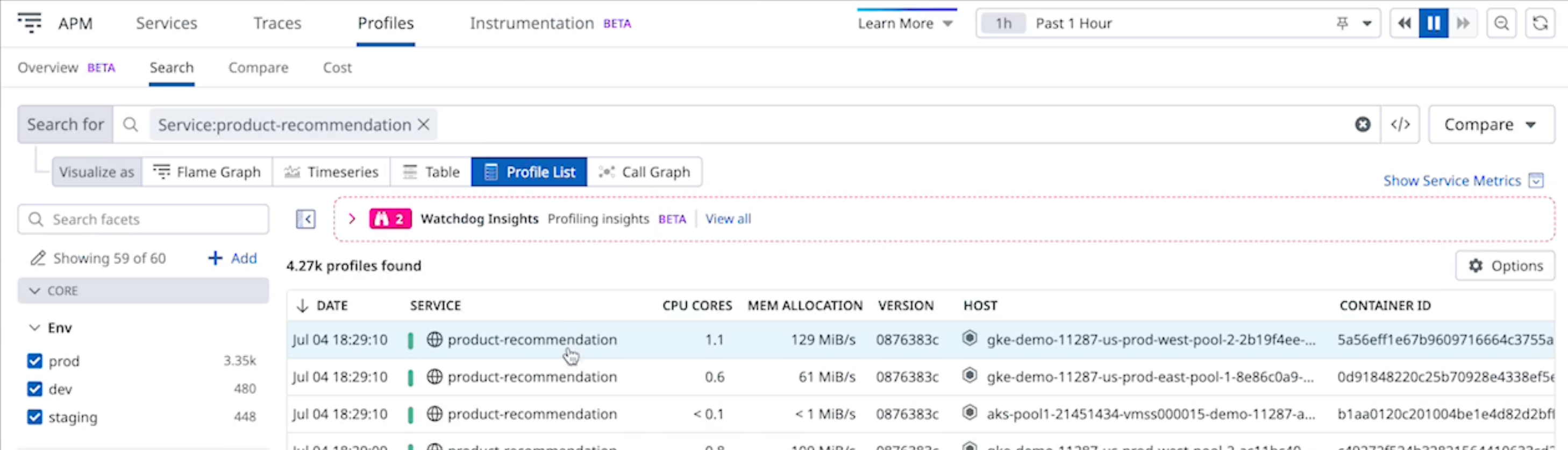
Task: Click the CONTAINER ID column header
Action: pyautogui.click(x=1385, y=306)
